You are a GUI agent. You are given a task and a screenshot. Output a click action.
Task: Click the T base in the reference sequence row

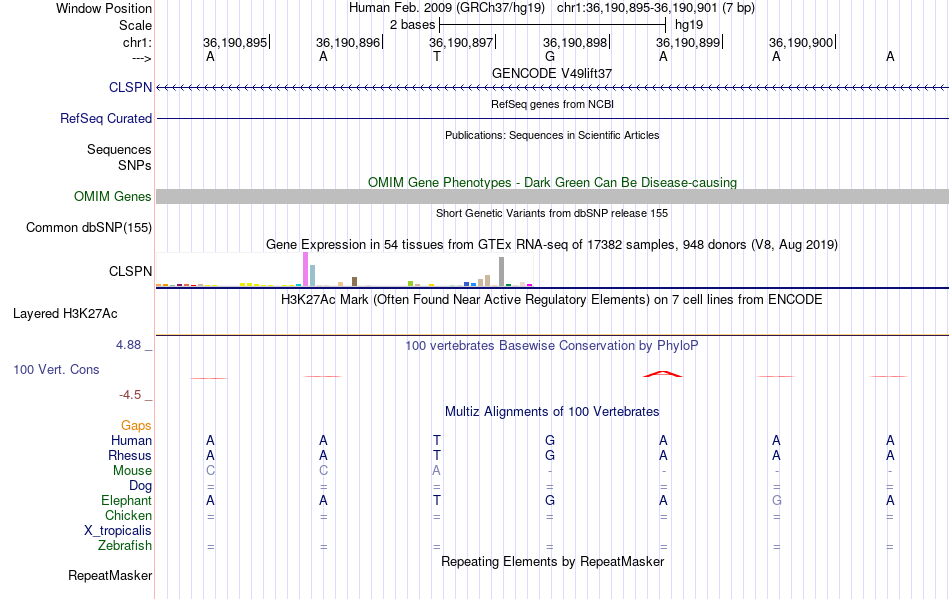click(437, 56)
